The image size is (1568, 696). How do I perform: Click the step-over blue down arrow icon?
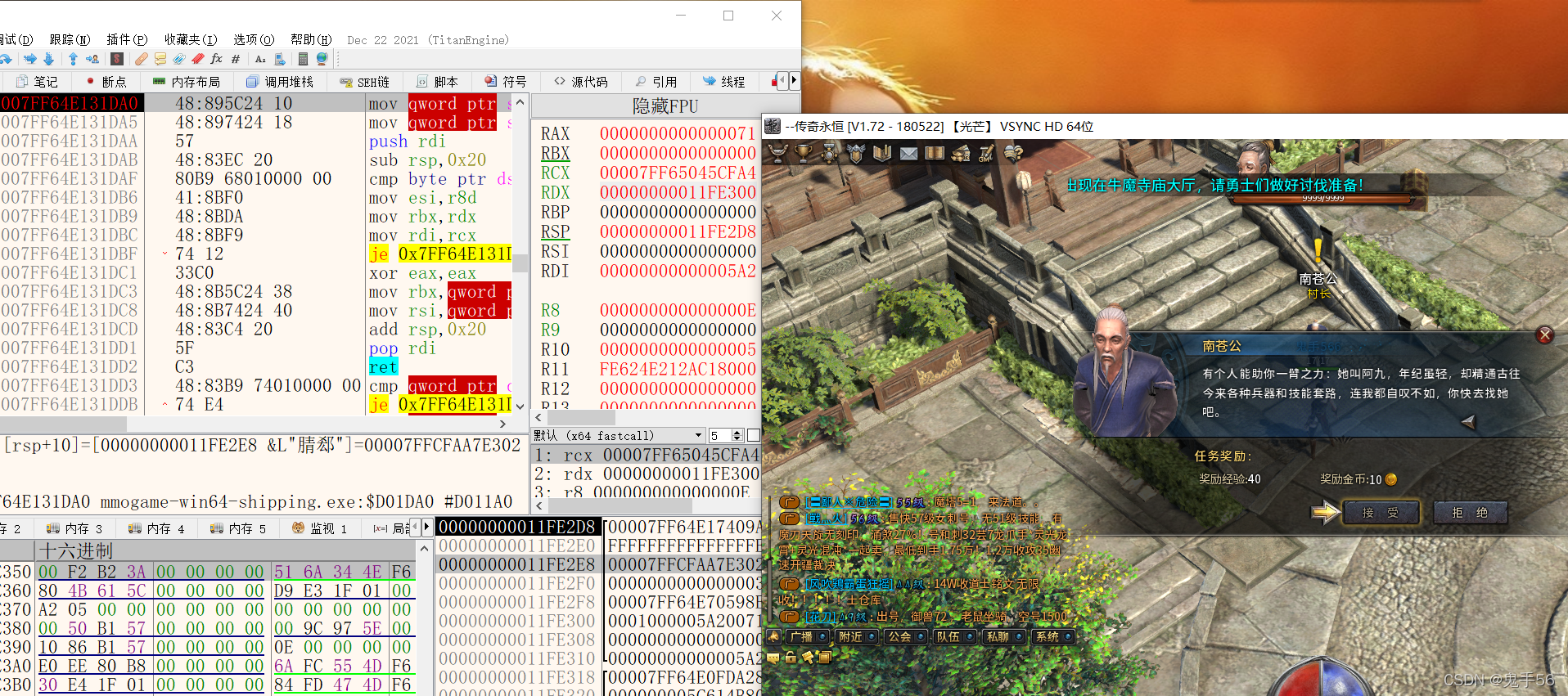point(48,59)
